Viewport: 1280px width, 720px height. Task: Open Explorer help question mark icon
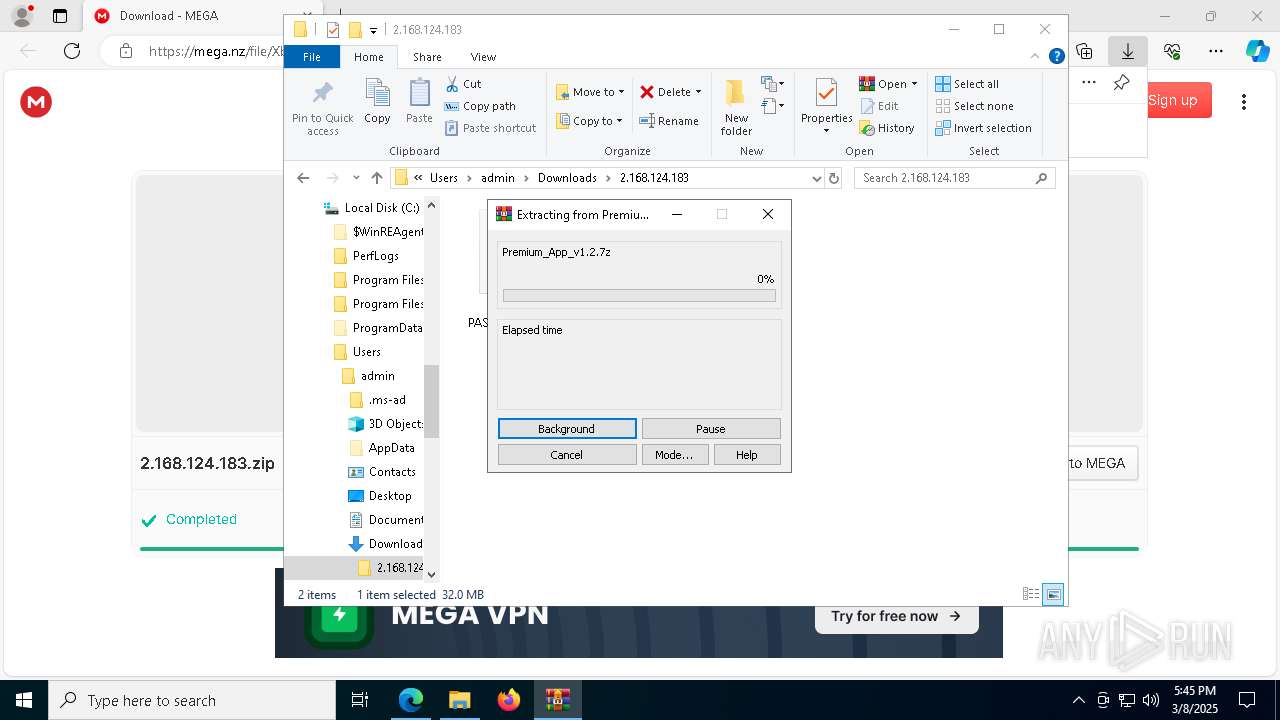(x=1056, y=57)
